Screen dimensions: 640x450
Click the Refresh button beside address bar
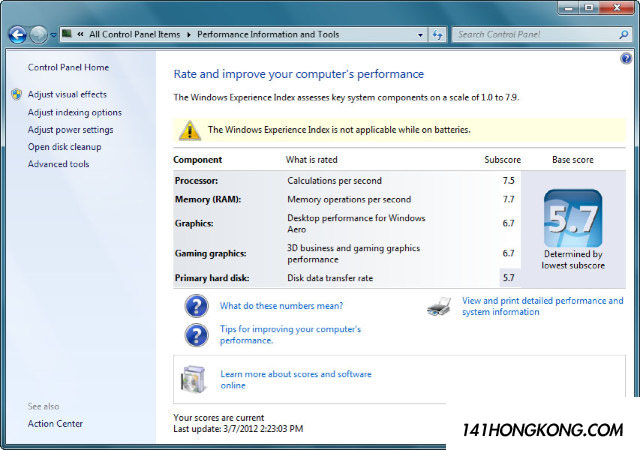(438, 35)
